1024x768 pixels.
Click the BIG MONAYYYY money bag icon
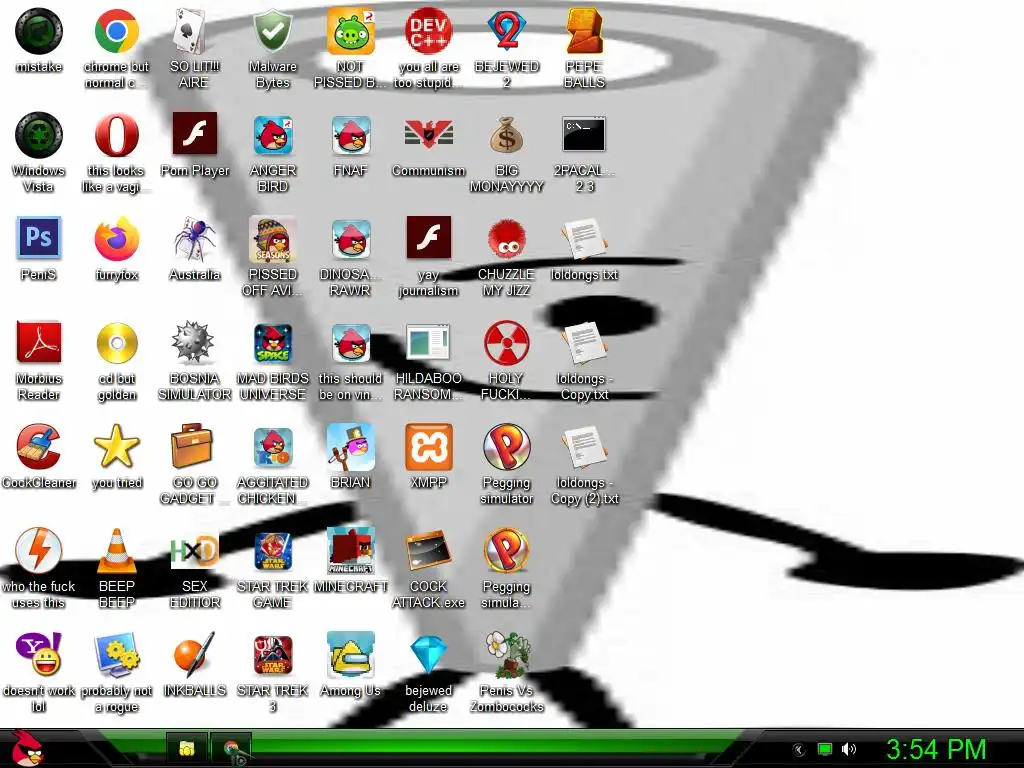coord(507,135)
